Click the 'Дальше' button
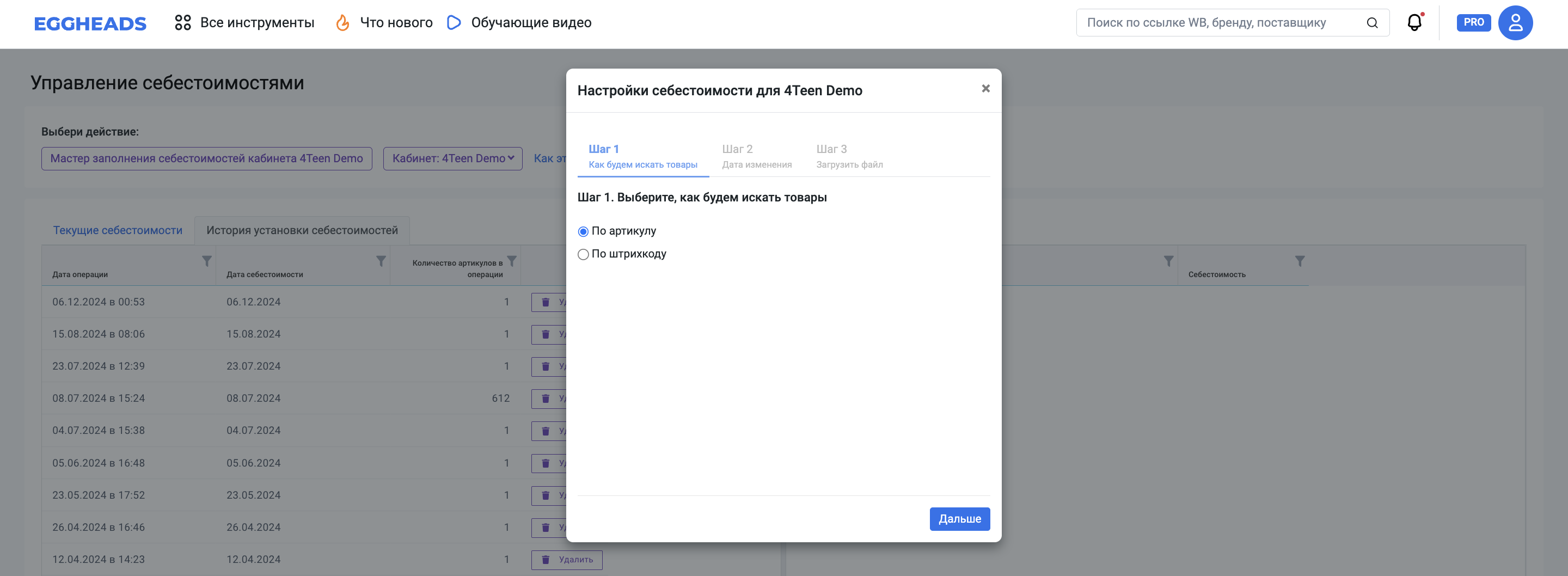 (959, 519)
